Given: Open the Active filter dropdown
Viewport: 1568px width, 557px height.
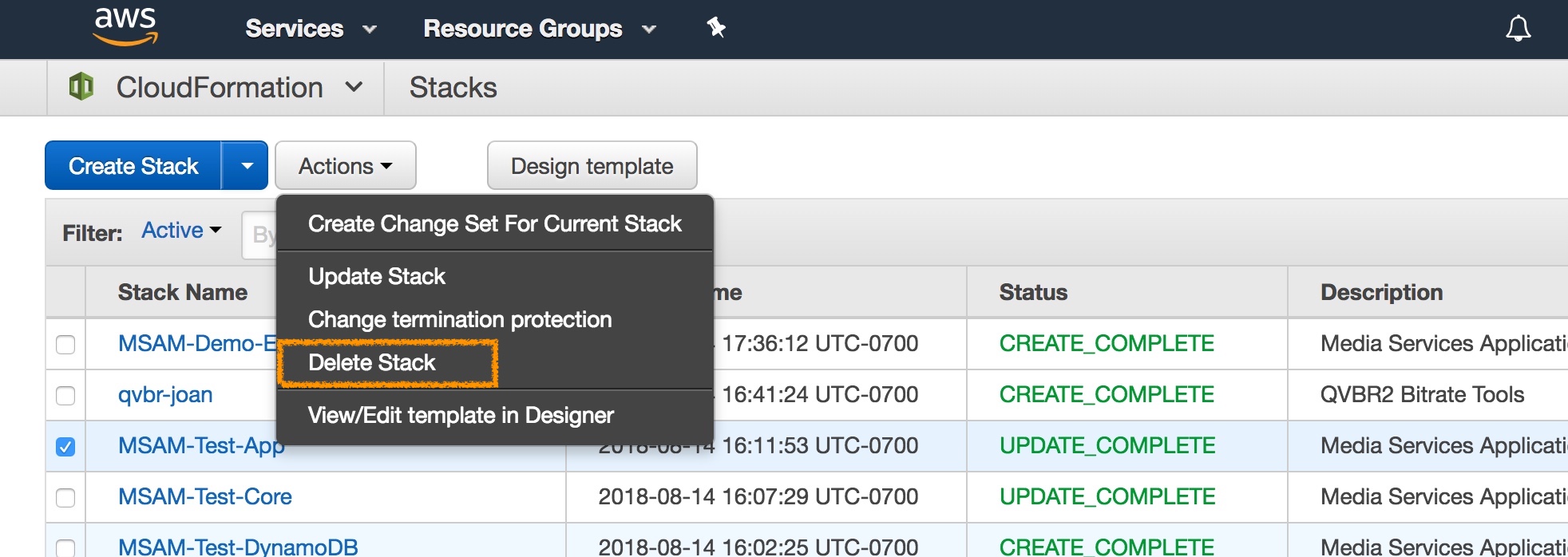Looking at the screenshot, I should (x=181, y=231).
